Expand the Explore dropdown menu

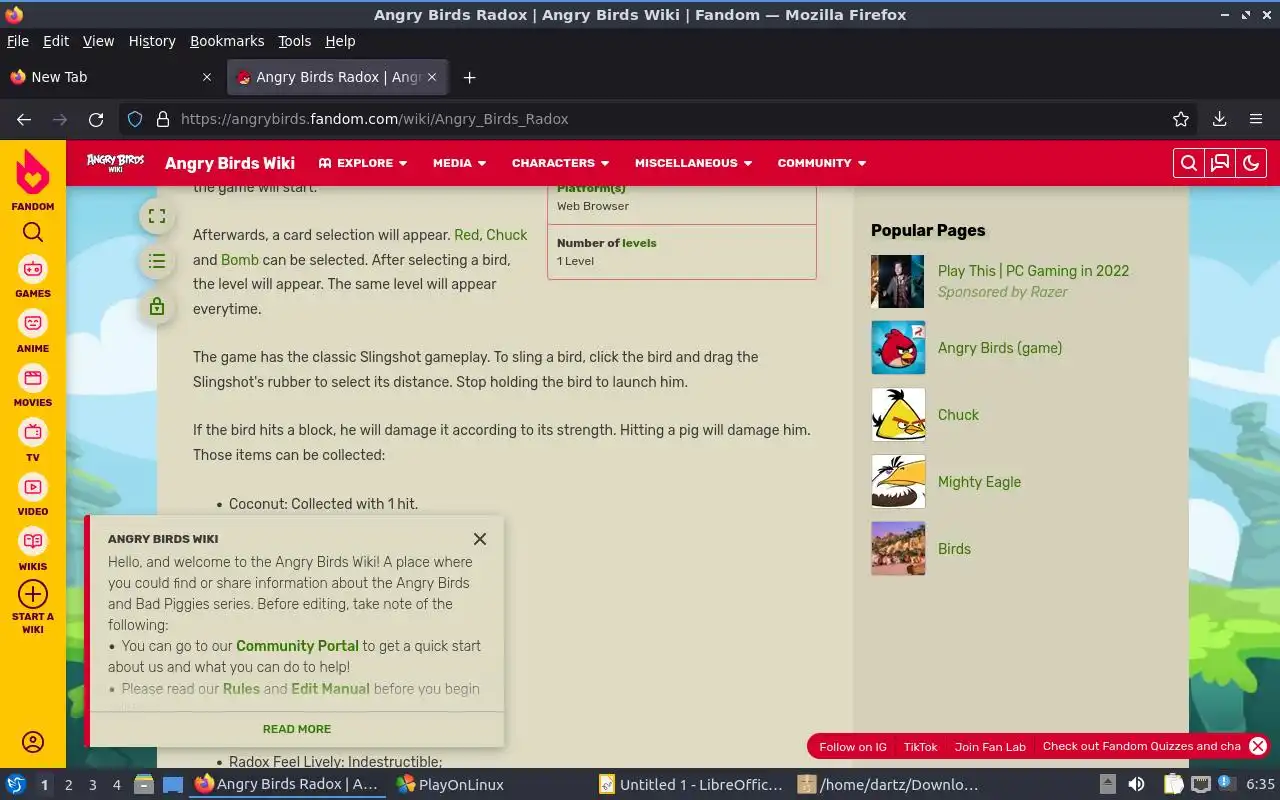point(363,163)
